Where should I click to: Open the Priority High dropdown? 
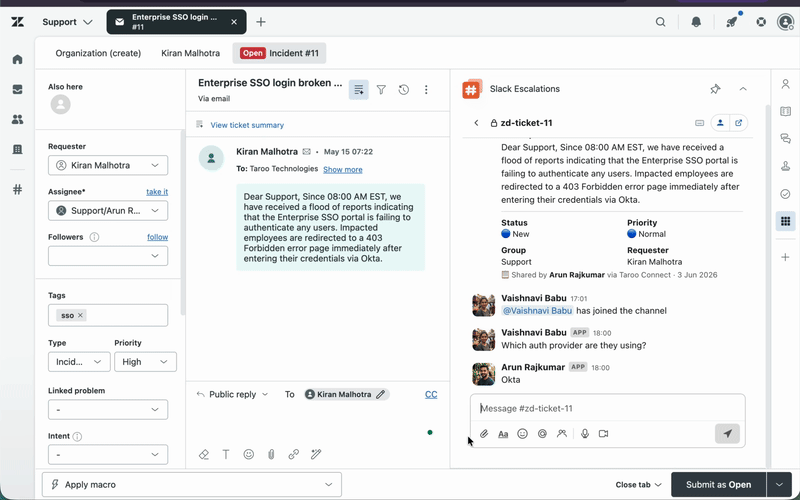pos(145,362)
